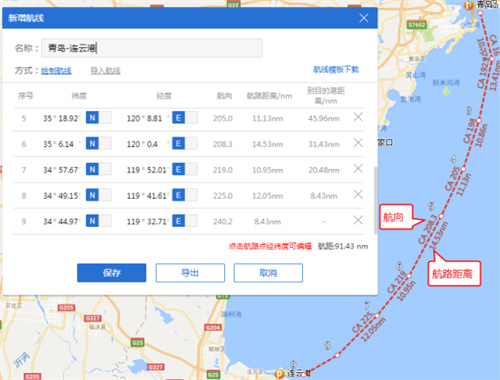Edit latitude 34° 44.97' in row 9
The height and width of the screenshot is (380, 500).
tap(62, 222)
